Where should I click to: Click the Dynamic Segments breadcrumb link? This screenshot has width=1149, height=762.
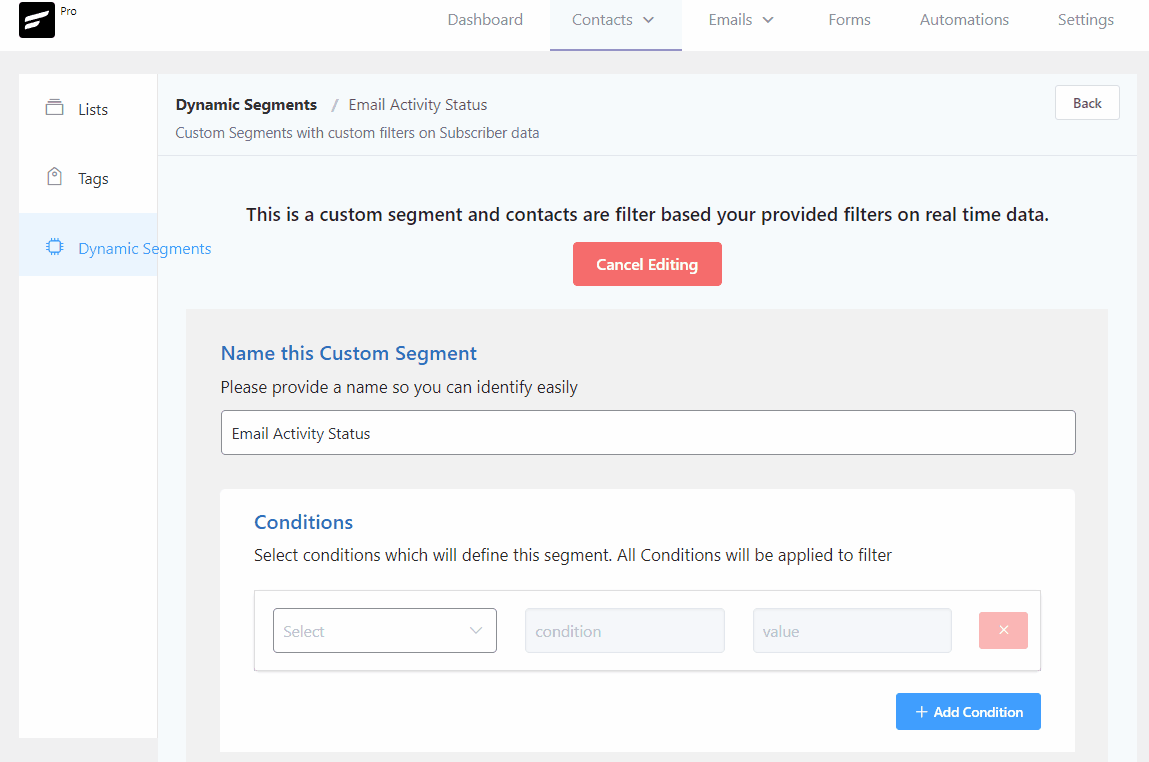(x=246, y=104)
